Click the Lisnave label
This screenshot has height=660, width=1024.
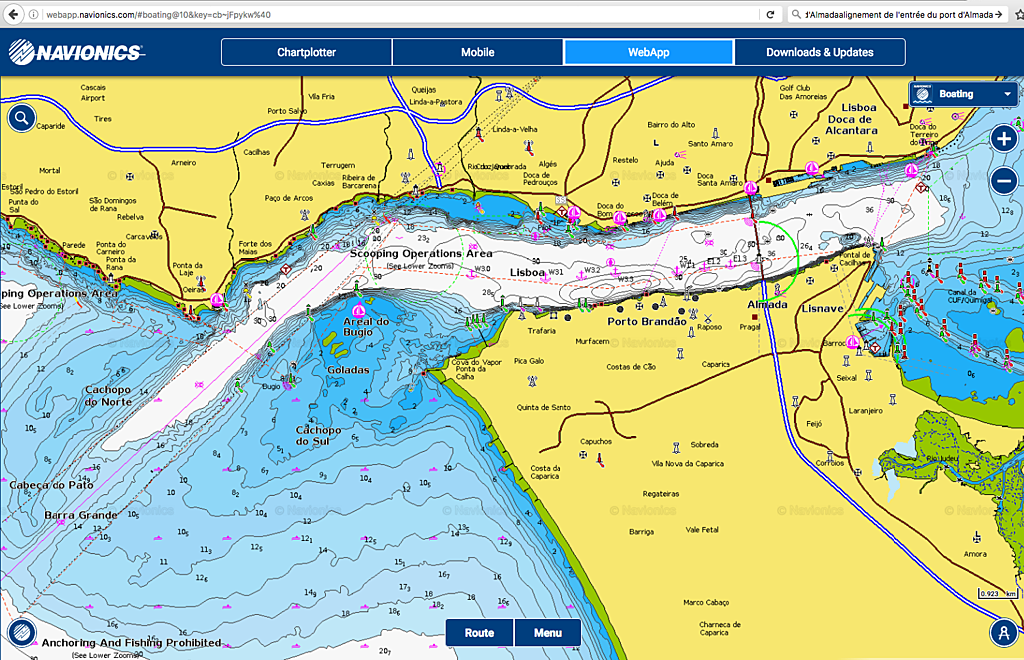tap(822, 308)
